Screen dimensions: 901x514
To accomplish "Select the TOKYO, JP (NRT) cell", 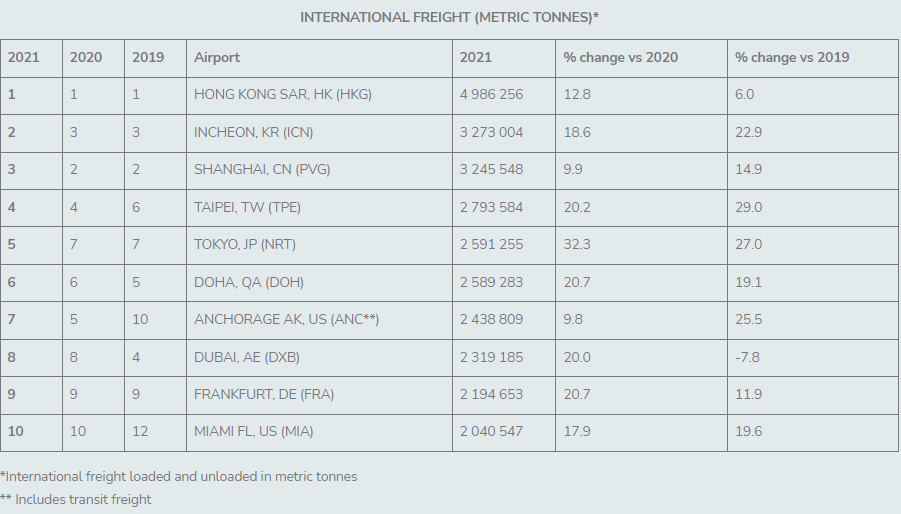I will click(319, 245).
